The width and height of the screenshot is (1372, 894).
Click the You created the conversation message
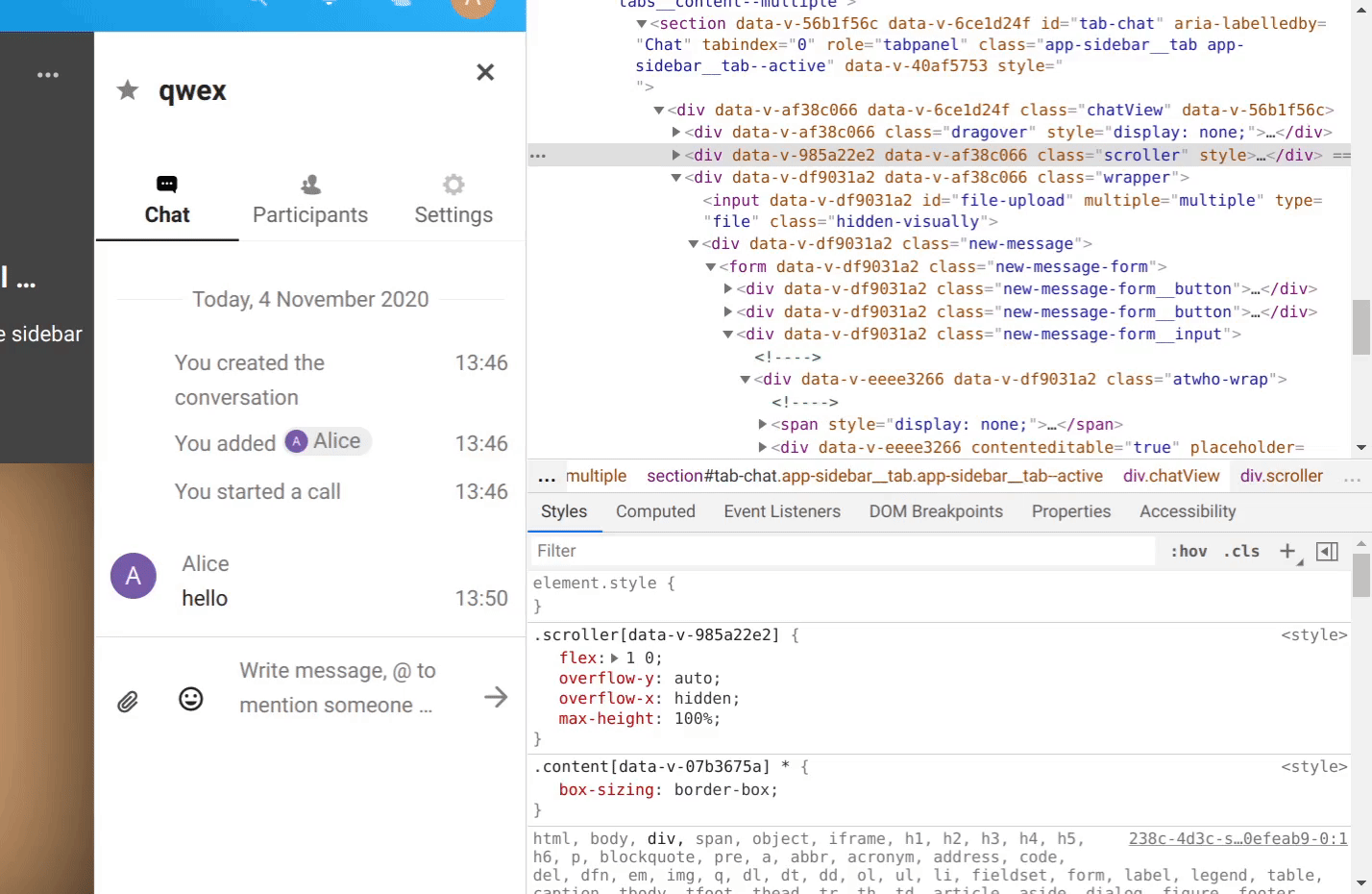pos(250,381)
